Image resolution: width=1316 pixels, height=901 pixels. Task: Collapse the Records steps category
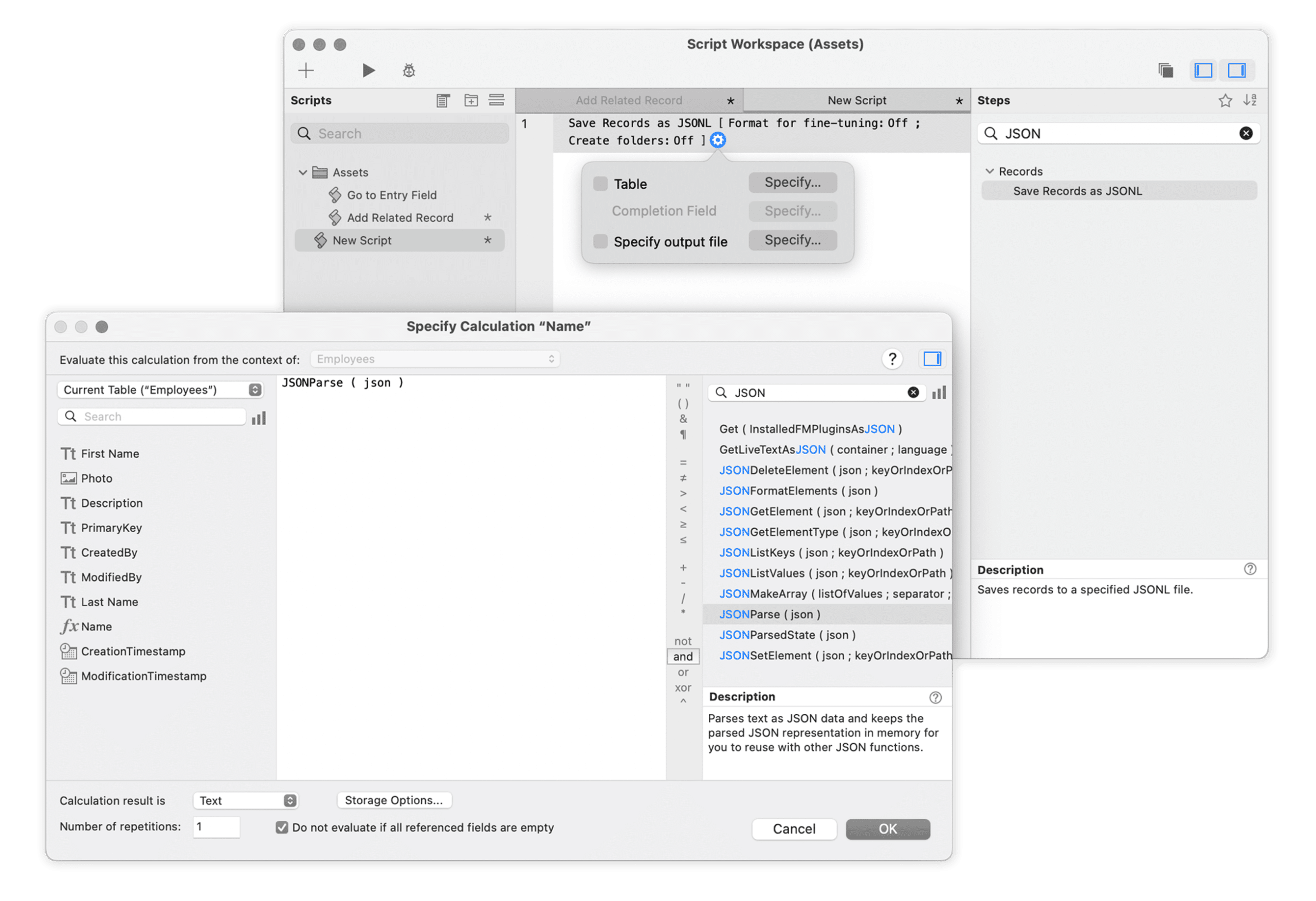click(989, 171)
